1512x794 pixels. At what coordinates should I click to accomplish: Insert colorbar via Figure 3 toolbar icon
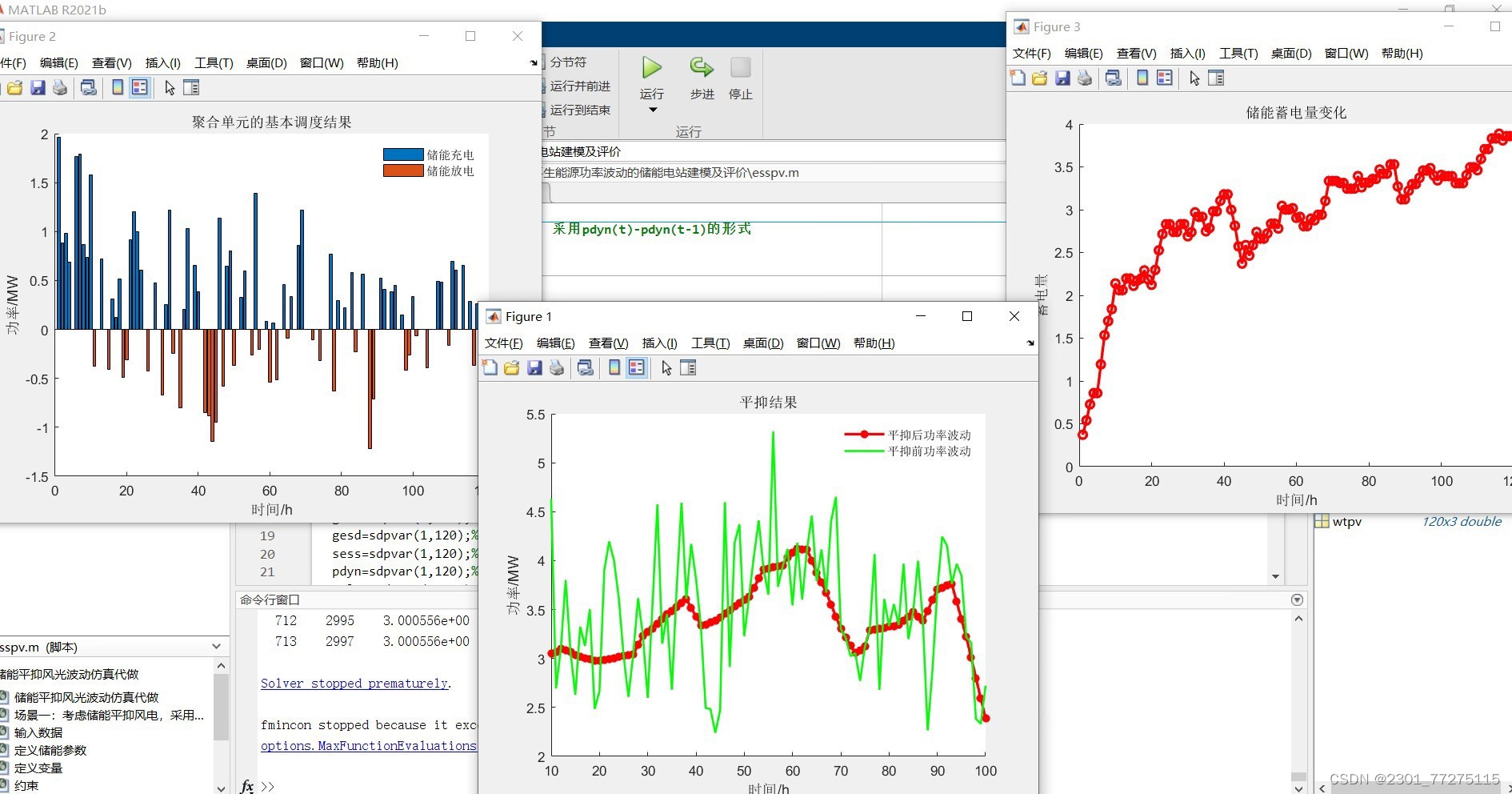click(x=1142, y=78)
